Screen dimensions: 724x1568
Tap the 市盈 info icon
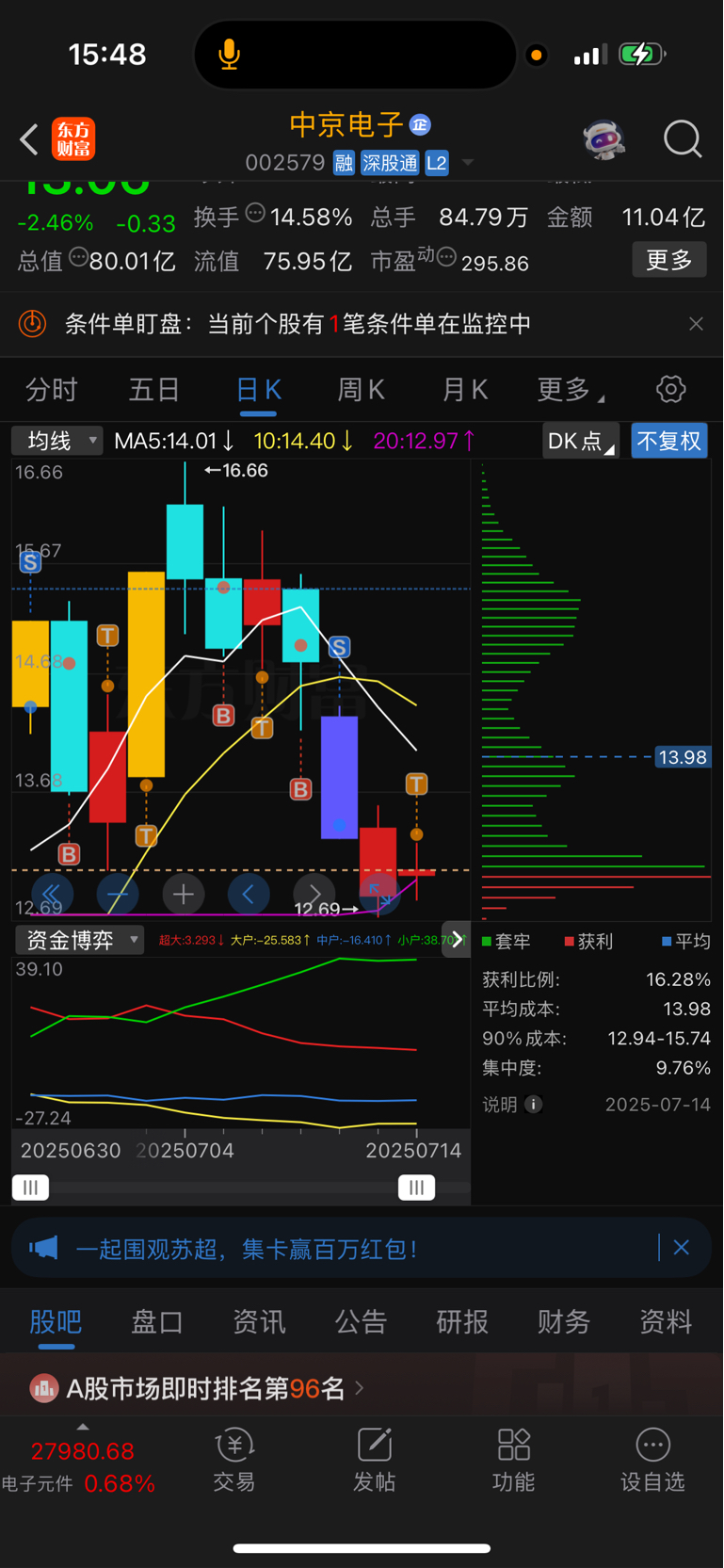click(446, 256)
